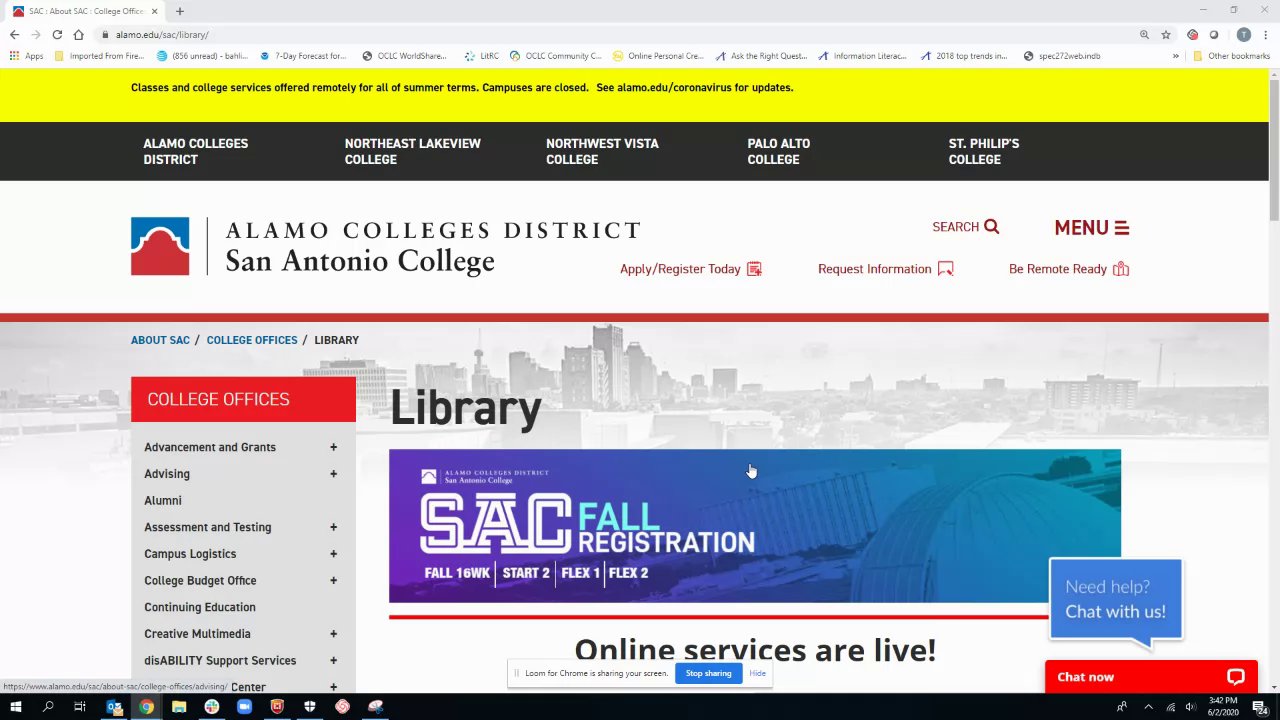
Task: Go to Northeast Lakeview College
Action: (412, 151)
